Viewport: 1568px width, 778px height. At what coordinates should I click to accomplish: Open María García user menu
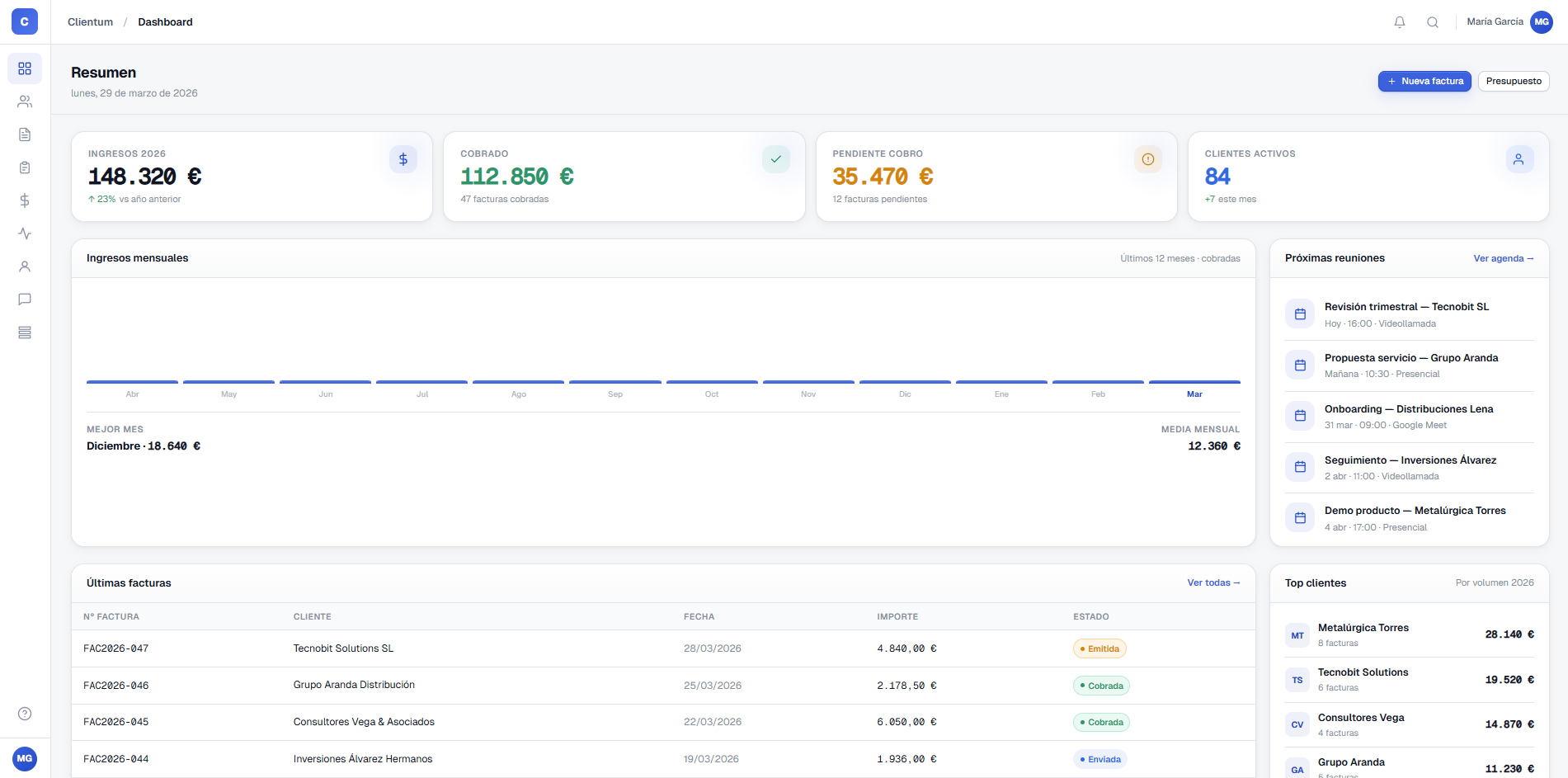click(x=1509, y=22)
